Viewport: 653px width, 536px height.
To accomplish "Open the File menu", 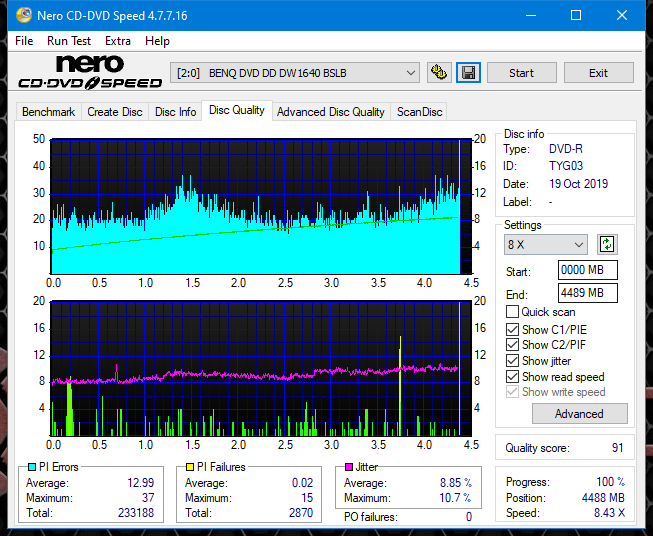I will coord(24,41).
